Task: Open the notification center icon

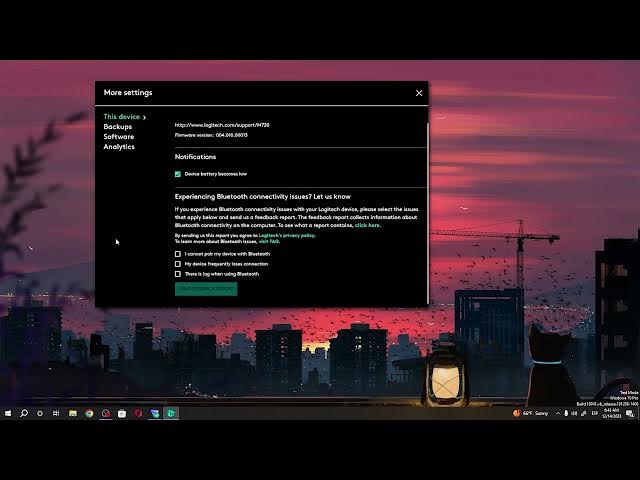Action: [x=630, y=413]
